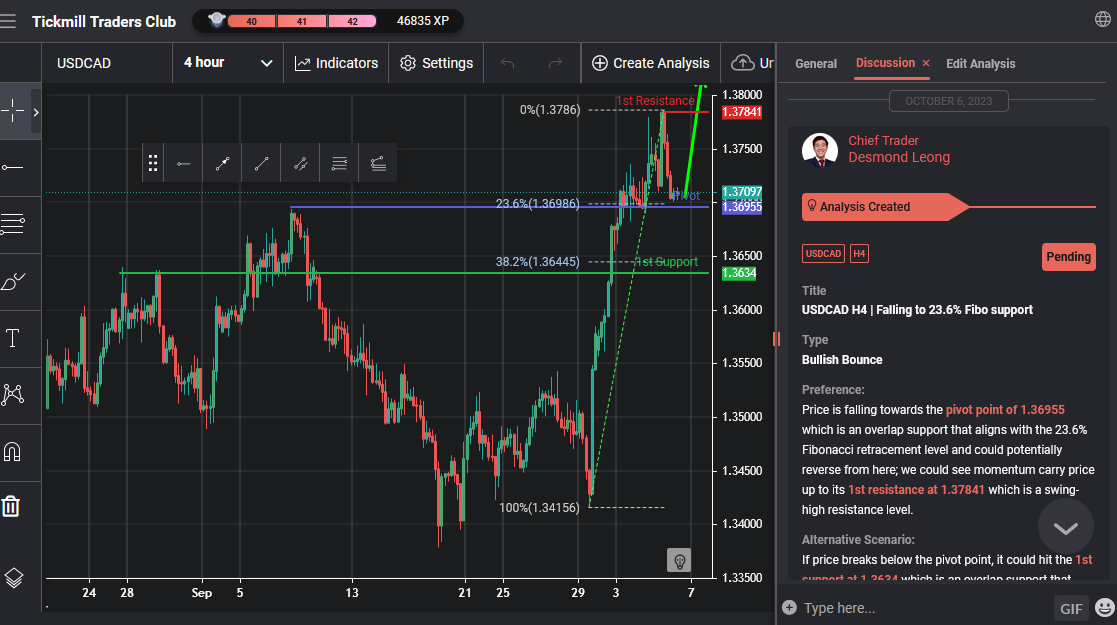Viewport: 1117px width, 625px height.
Task: Open the layers object tree icon
Action: (x=14, y=577)
